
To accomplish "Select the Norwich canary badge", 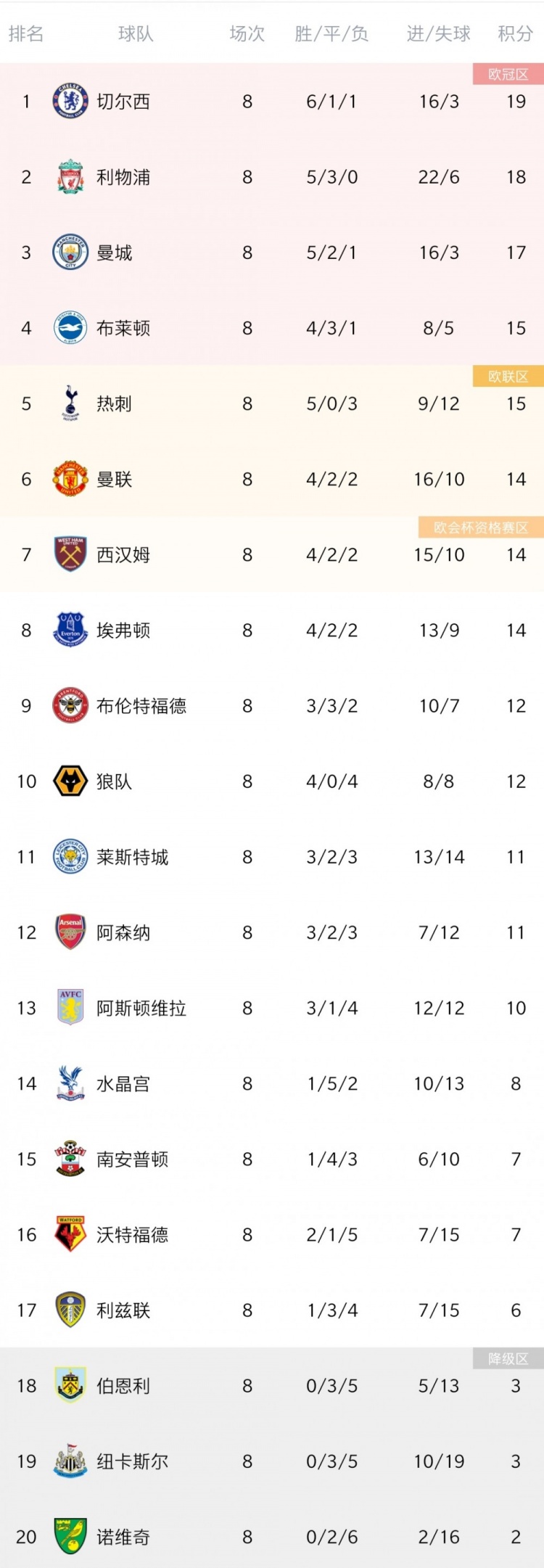I will point(70,1537).
